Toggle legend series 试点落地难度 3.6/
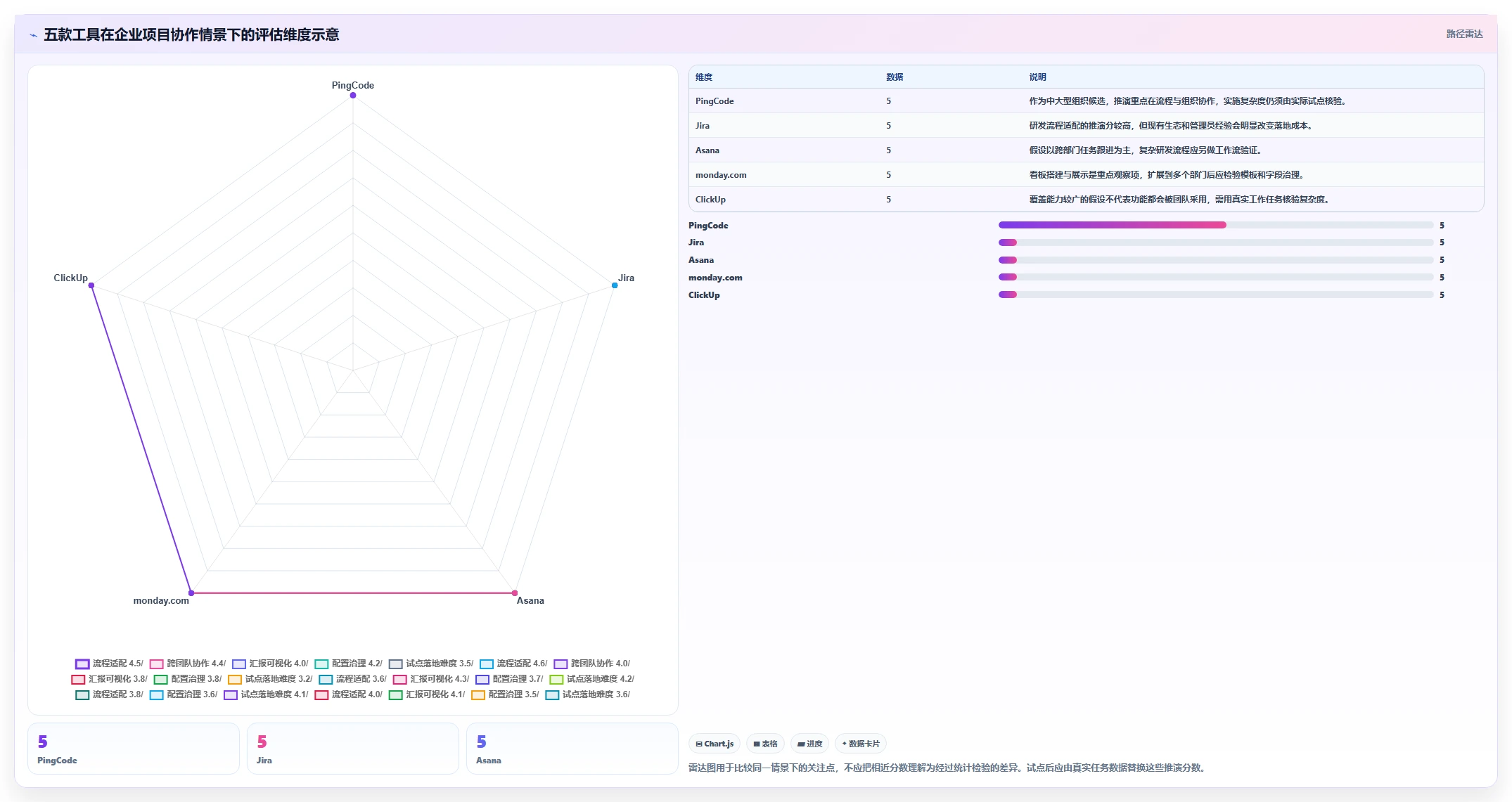 588,694
